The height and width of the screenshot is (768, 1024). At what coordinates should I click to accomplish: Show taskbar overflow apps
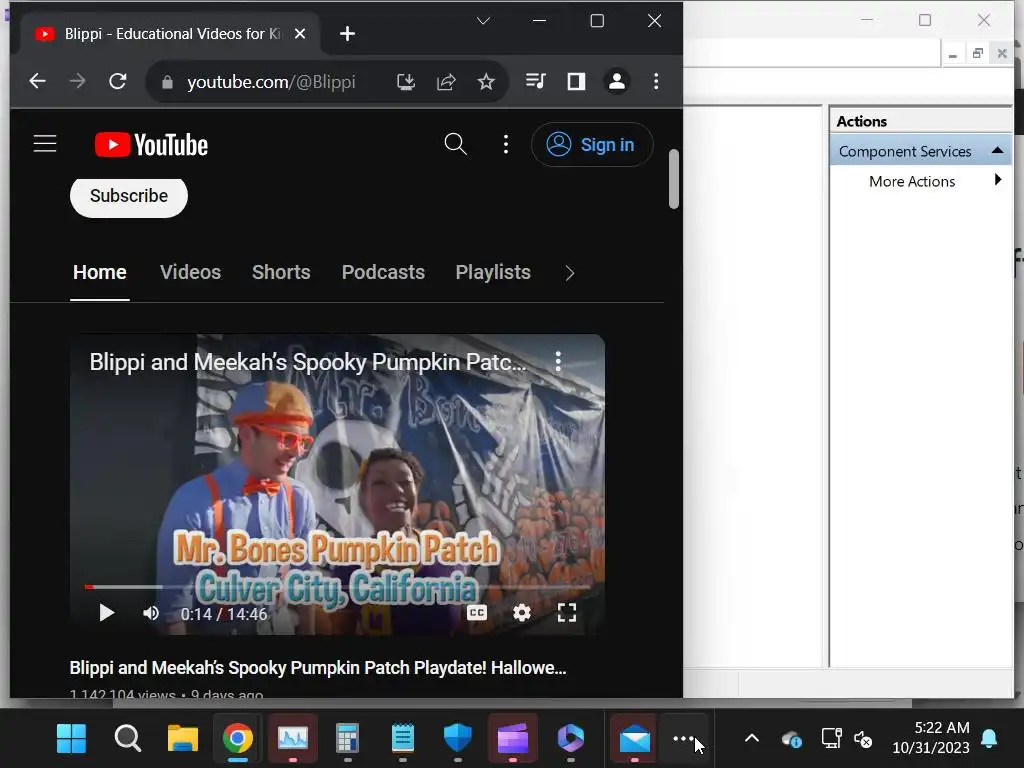683,739
